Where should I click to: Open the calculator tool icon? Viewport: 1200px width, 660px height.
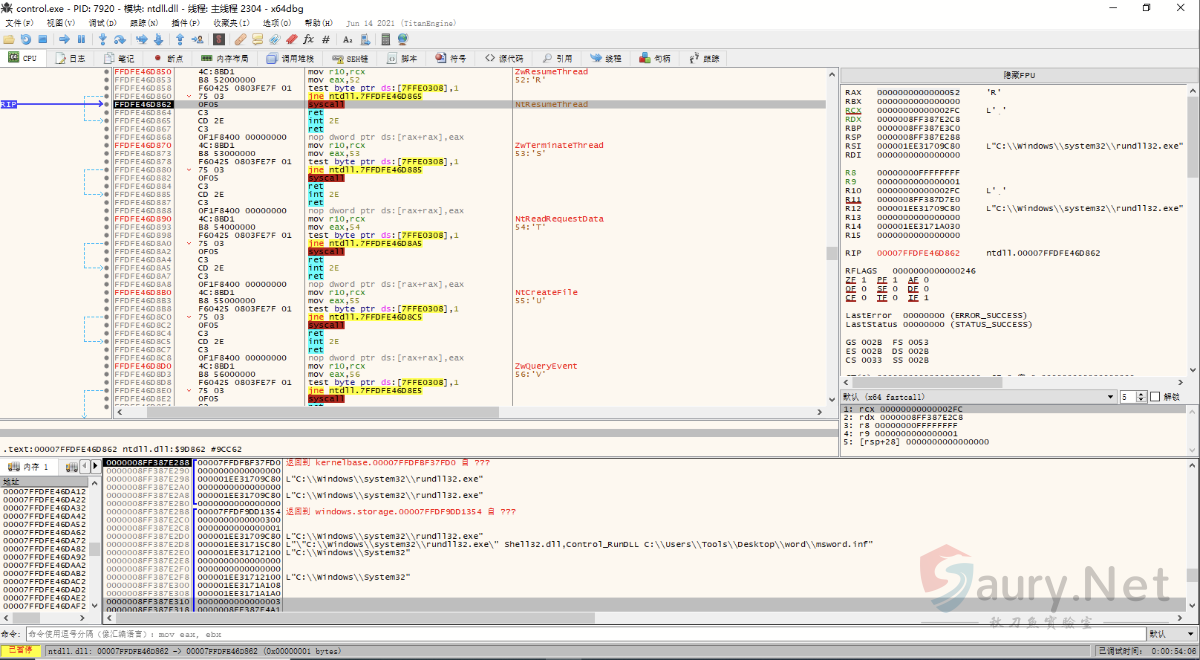click(x=384, y=39)
